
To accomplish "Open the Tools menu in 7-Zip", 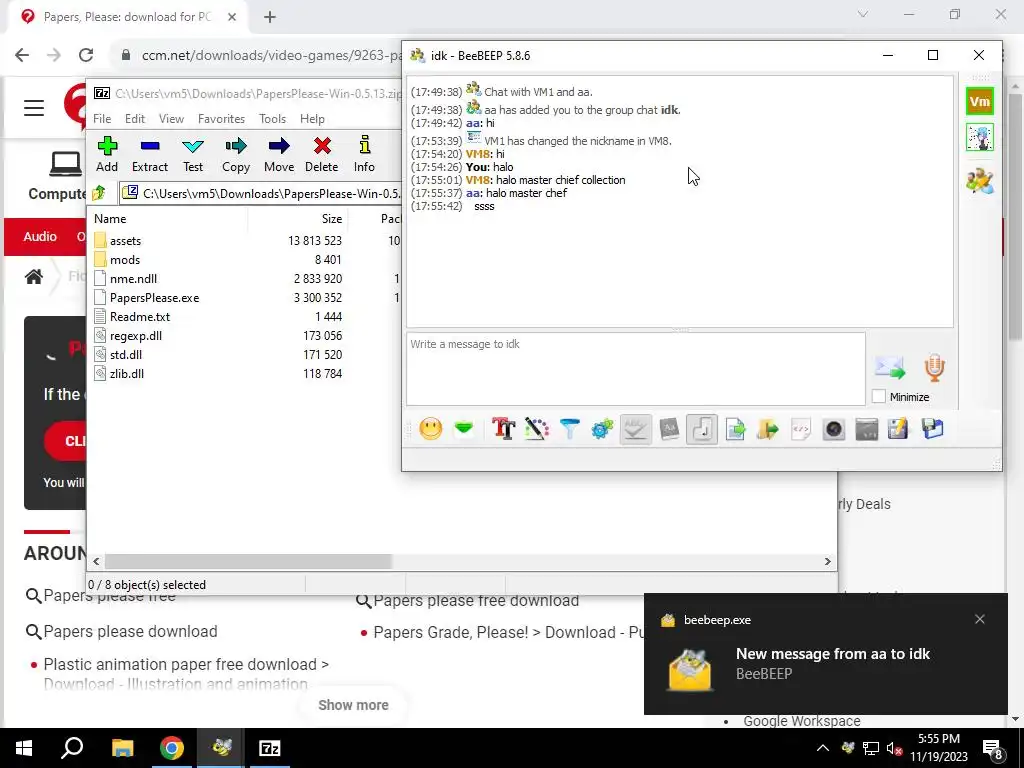I will pyautogui.click(x=272, y=119).
